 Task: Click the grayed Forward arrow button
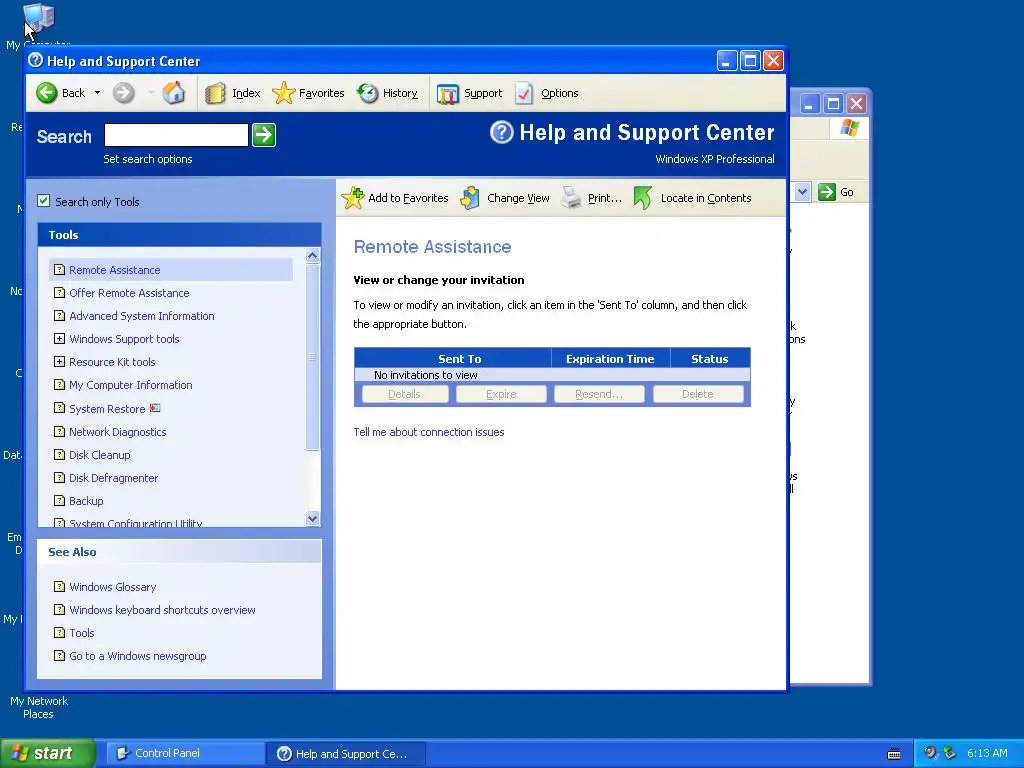[x=123, y=93]
